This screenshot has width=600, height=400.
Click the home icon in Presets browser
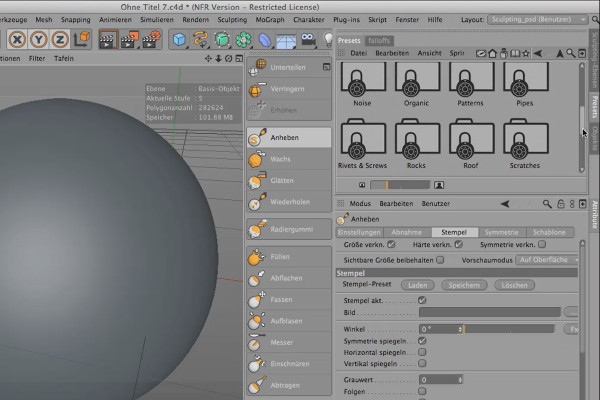point(492,54)
